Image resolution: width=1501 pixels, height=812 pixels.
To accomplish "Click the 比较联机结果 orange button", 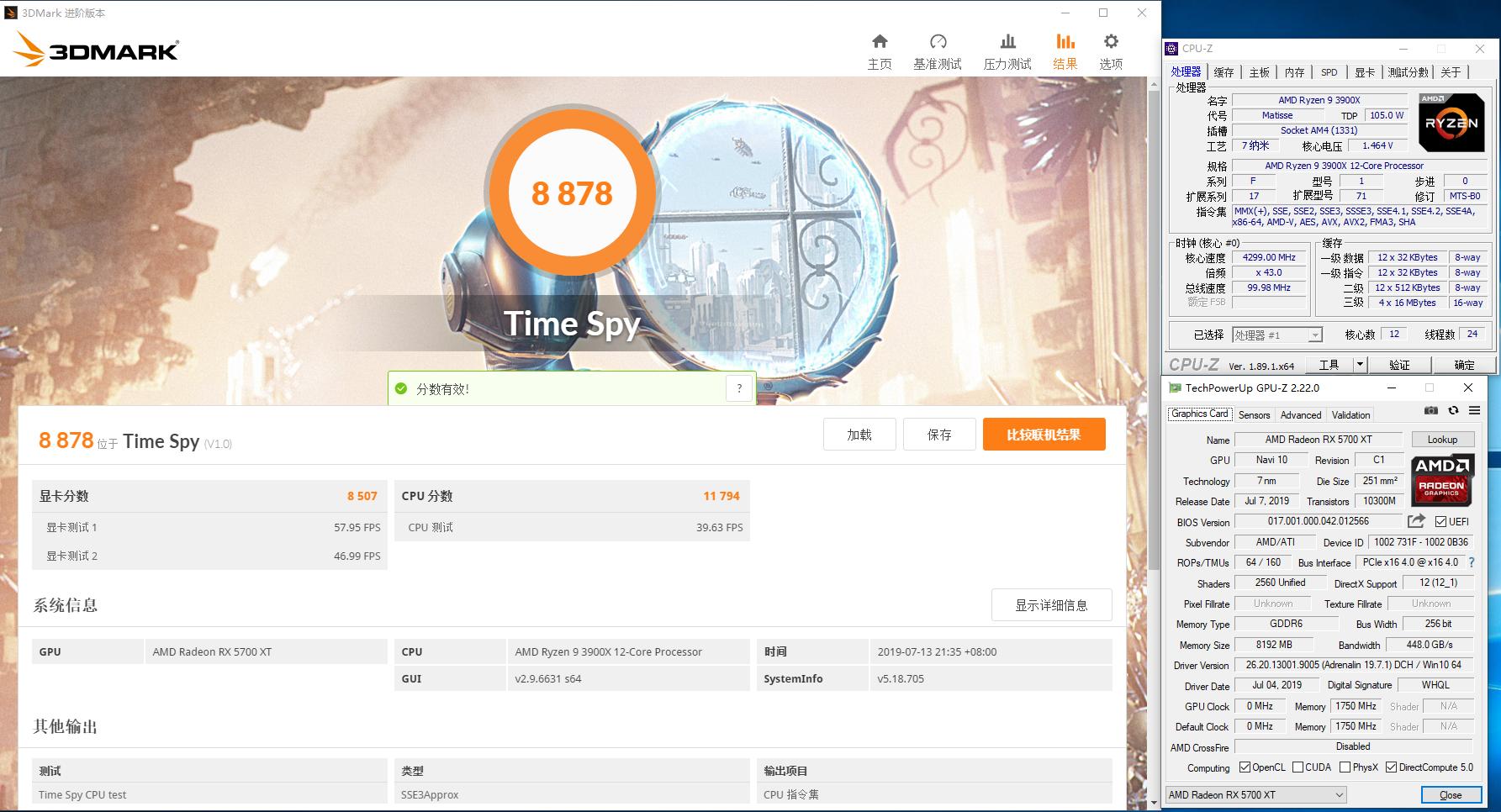I will point(1044,434).
